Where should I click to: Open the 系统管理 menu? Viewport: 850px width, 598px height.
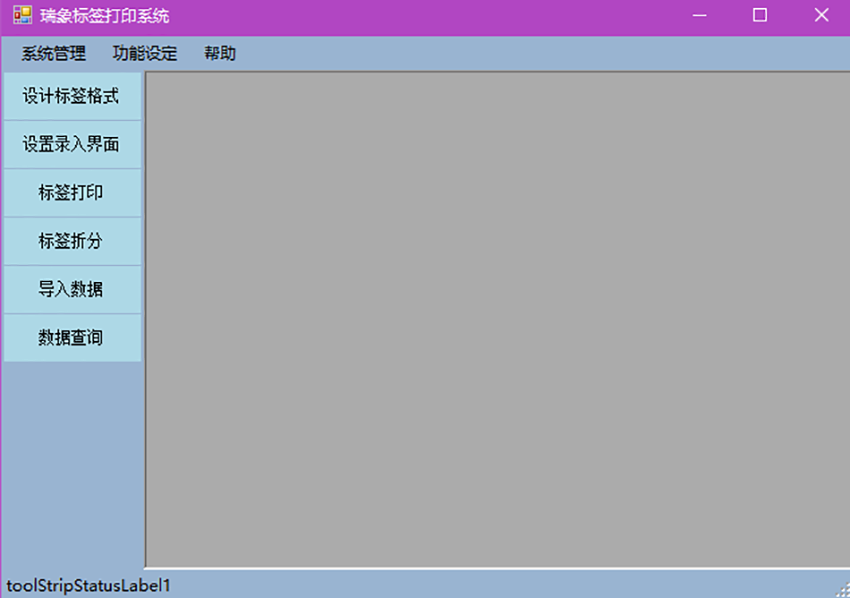pyautogui.click(x=54, y=54)
